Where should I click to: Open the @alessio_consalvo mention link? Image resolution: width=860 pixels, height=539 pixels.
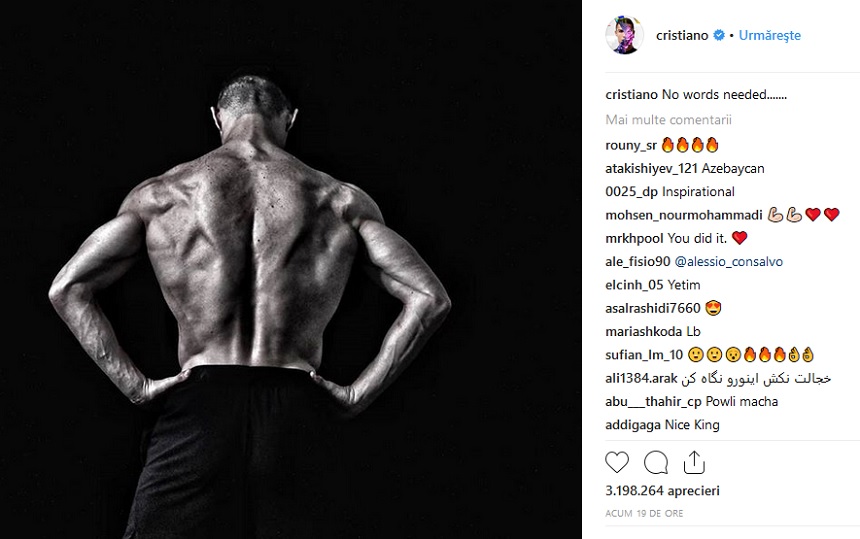coord(728,262)
